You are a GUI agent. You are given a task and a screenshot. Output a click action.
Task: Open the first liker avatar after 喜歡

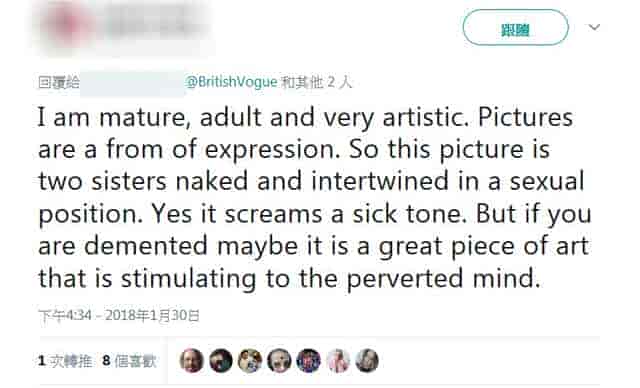point(192,361)
